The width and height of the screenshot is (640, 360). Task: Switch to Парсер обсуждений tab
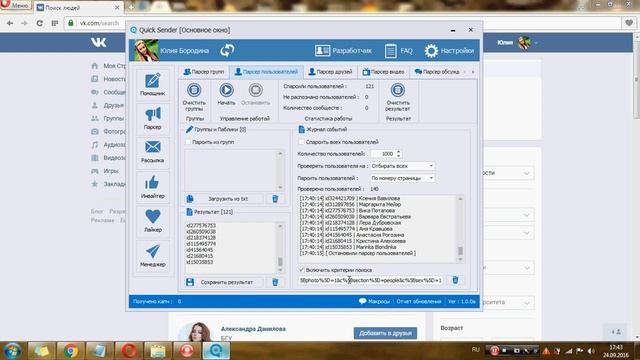coord(437,72)
